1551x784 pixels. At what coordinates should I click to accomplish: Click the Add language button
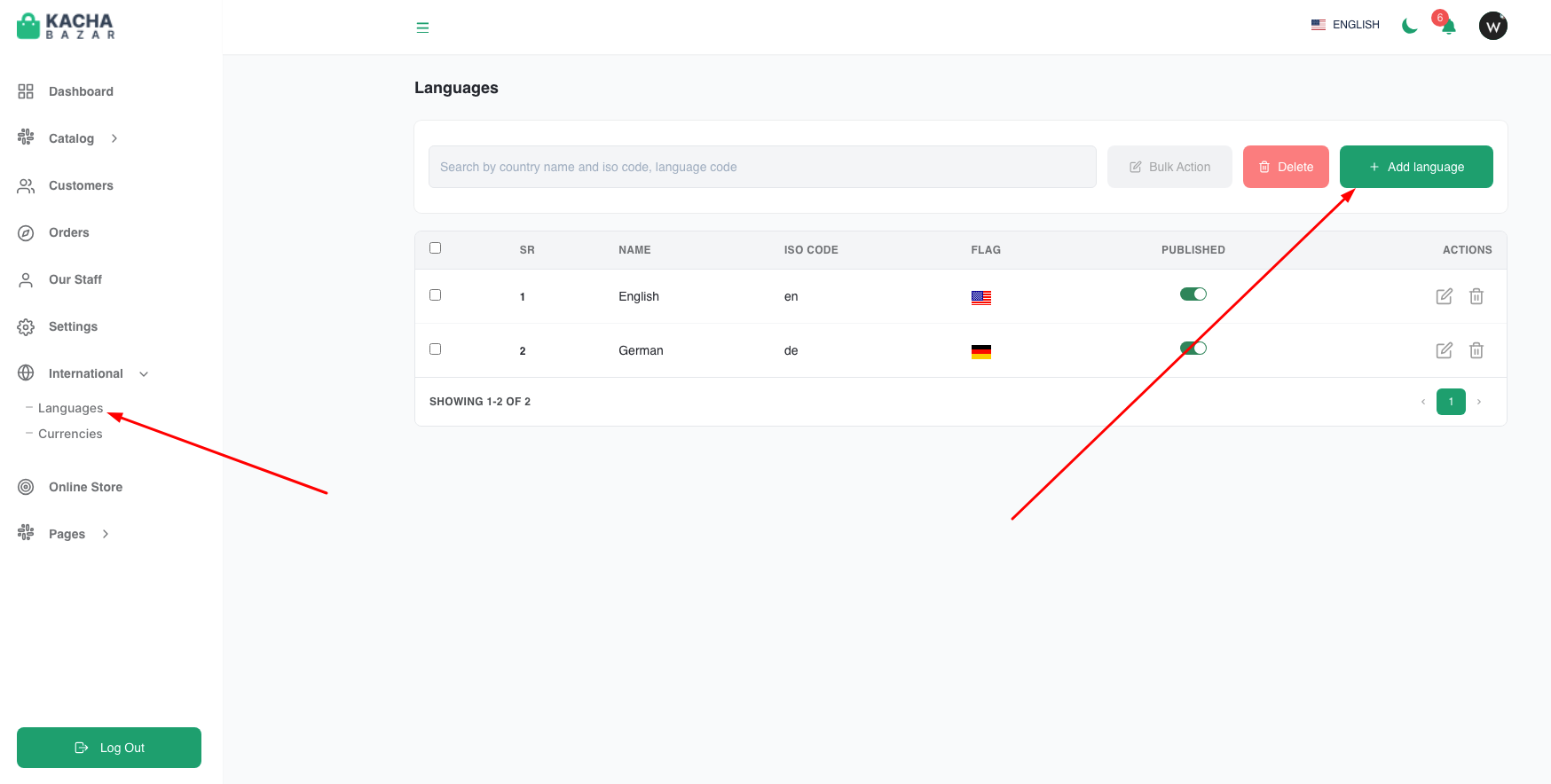pyautogui.click(x=1416, y=167)
